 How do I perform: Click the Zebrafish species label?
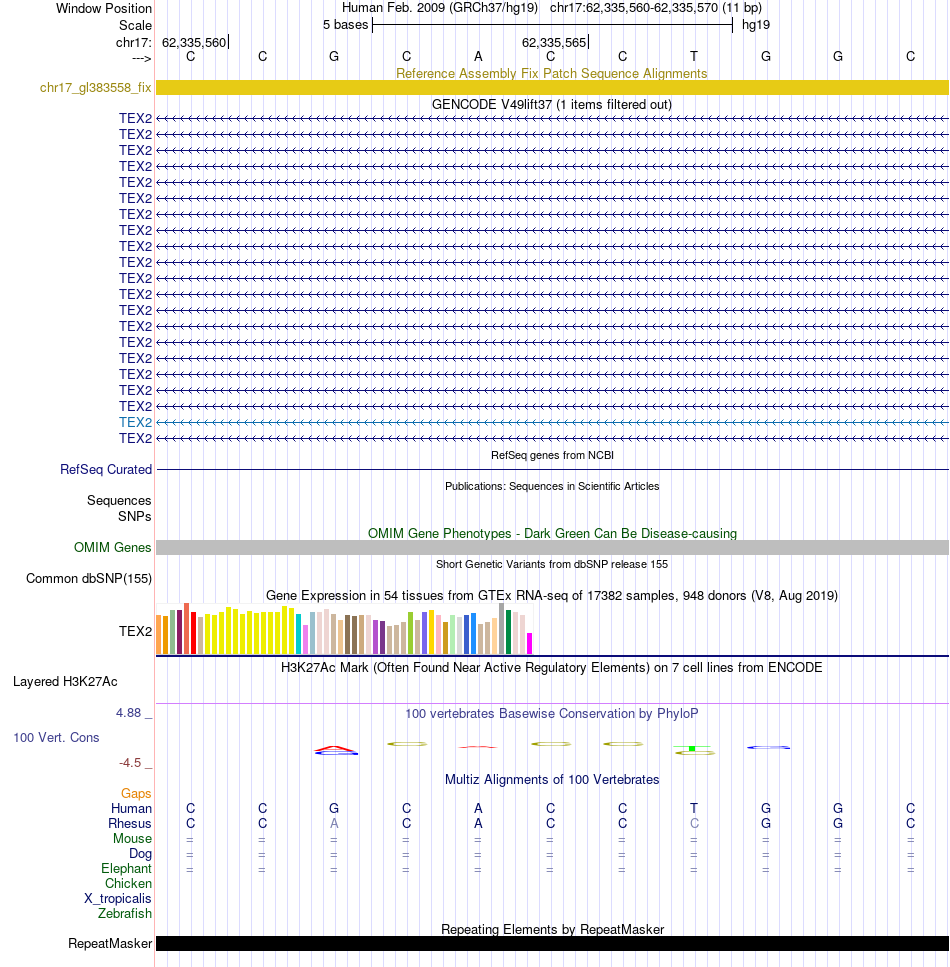pyautogui.click(x=125, y=913)
